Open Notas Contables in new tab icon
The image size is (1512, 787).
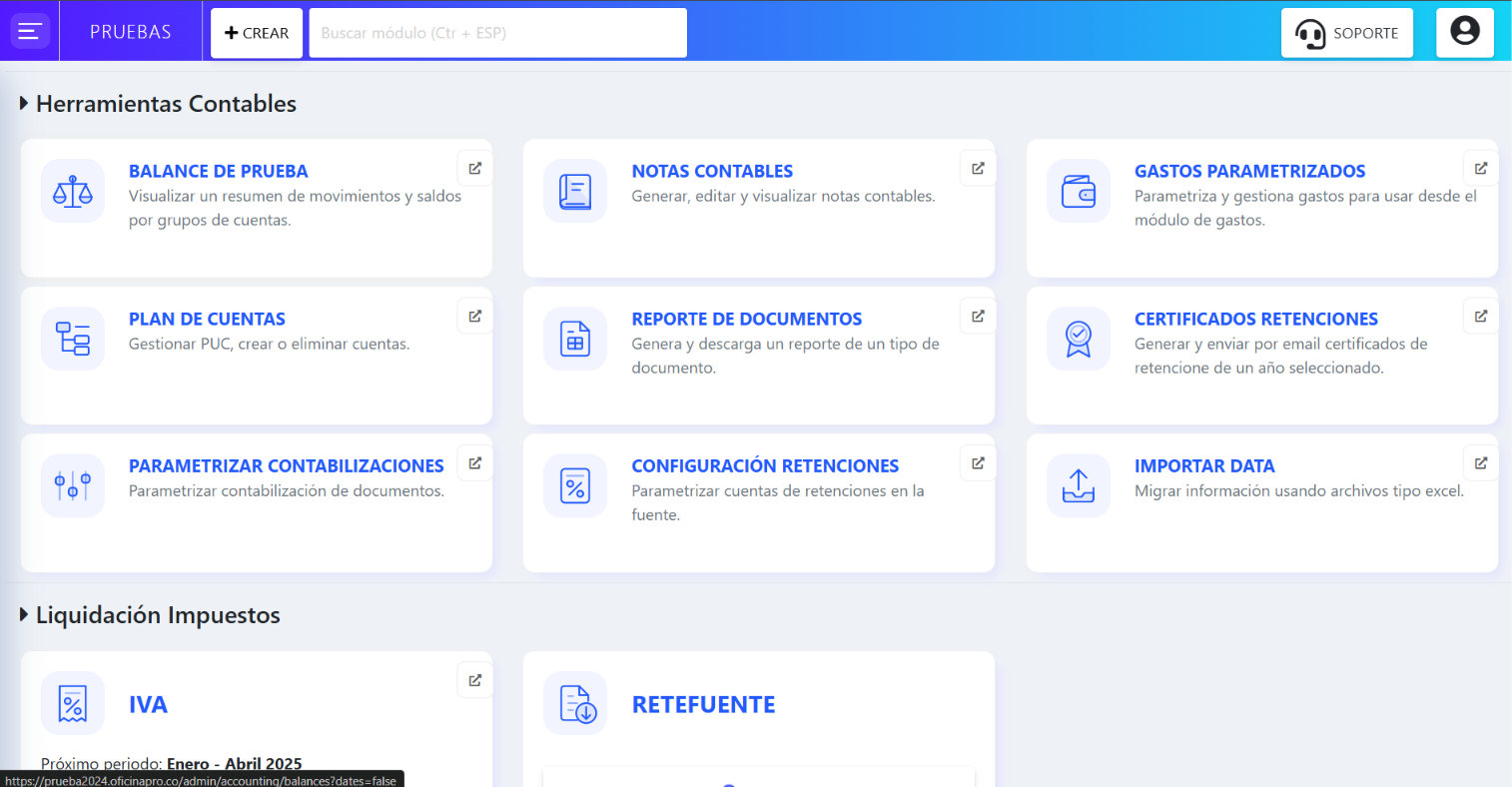click(978, 168)
